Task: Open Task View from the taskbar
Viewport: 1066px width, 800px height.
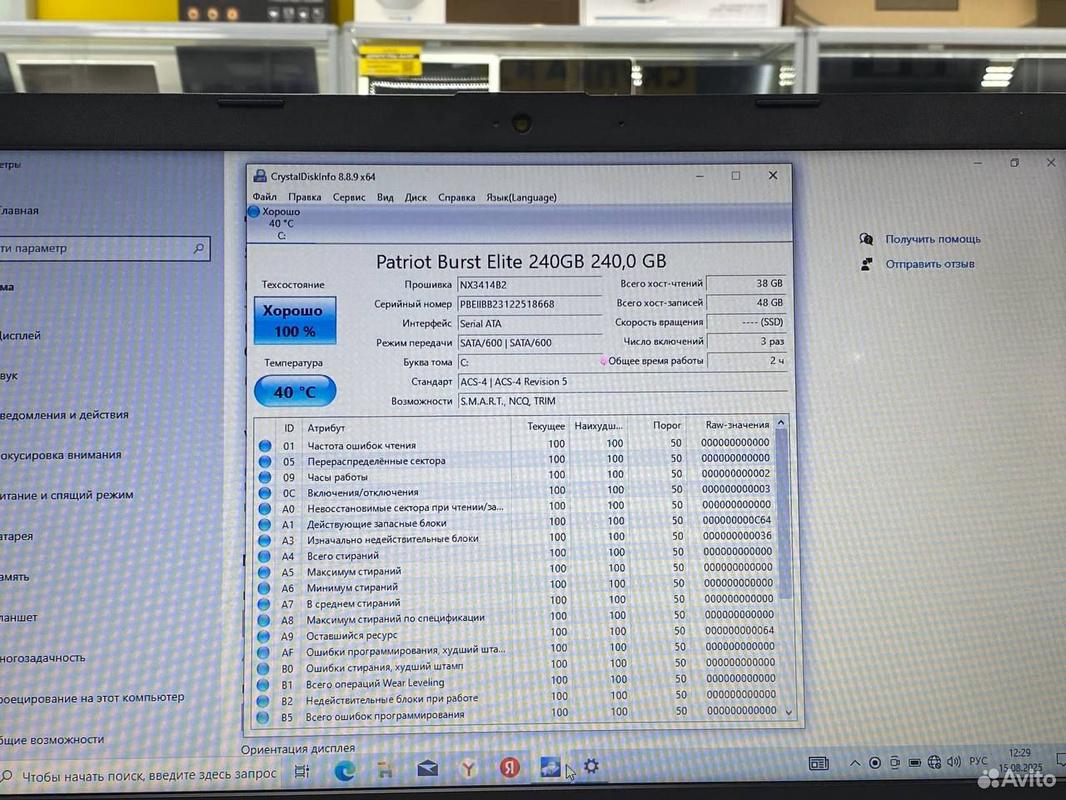Action: click(302, 771)
